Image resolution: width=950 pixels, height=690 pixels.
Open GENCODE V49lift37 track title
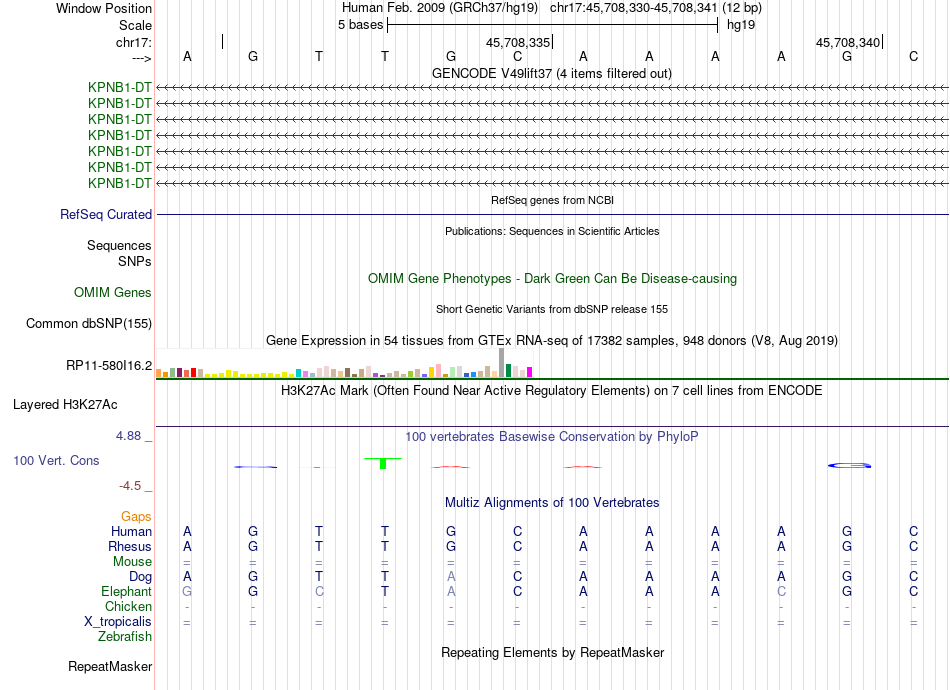[x=552, y=74]
